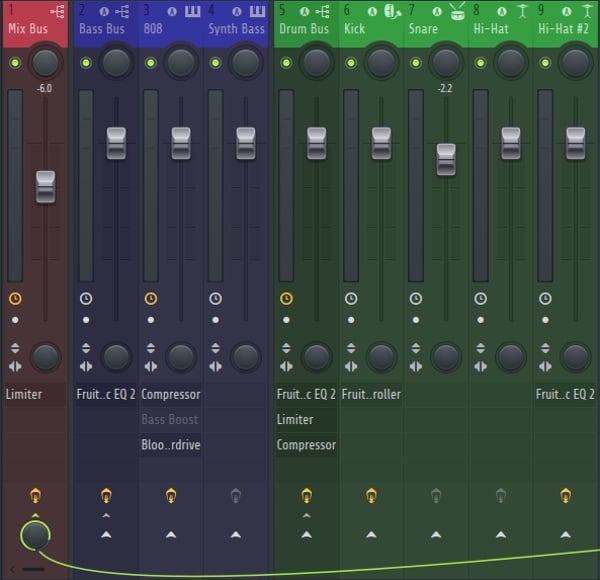This screenshot has height=580, width=600.
Task: Toggle effects enable on Synth Bass
Action: (x=236, y=496)
